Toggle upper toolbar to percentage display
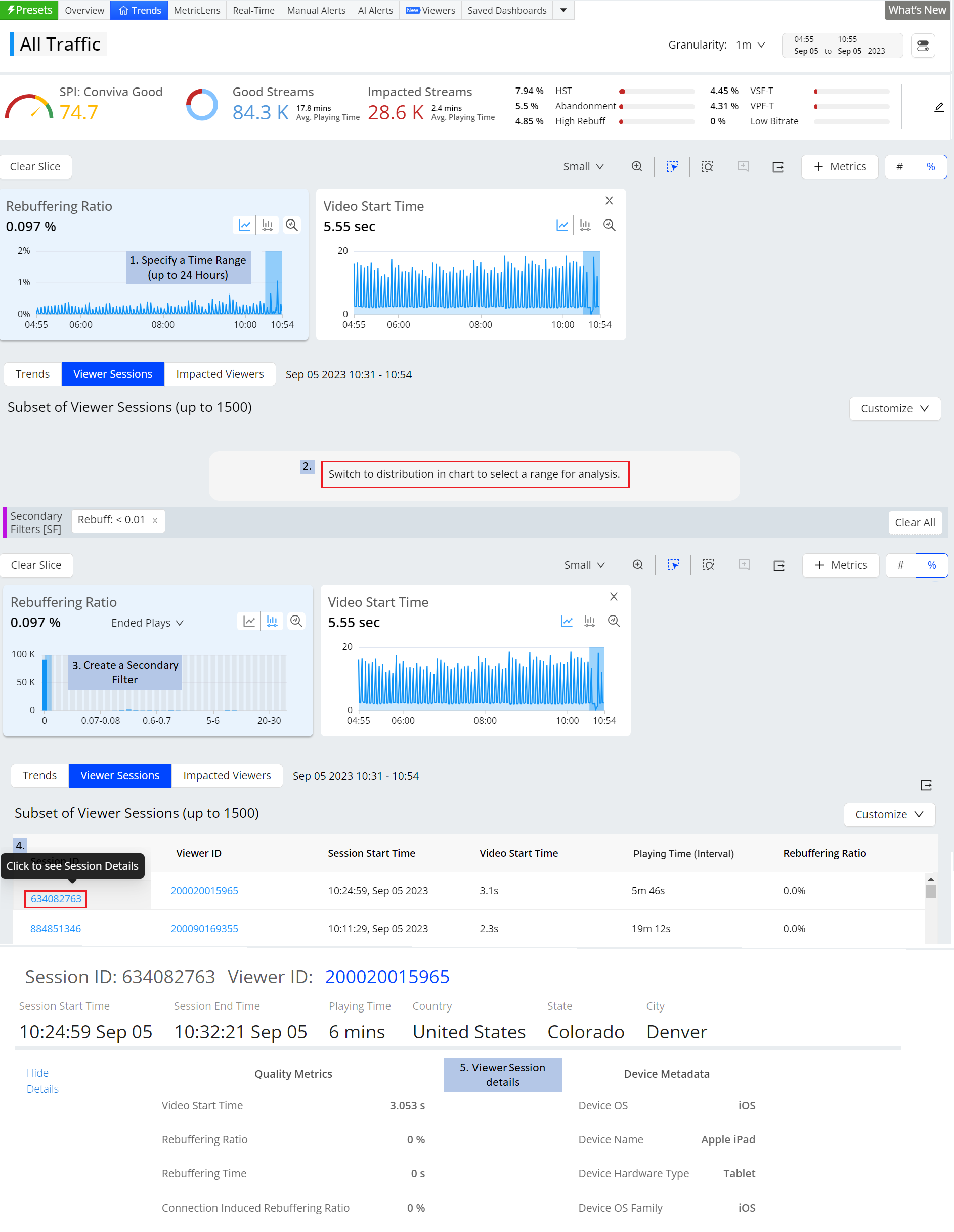Screen dimensions: 954x1232 930,166
